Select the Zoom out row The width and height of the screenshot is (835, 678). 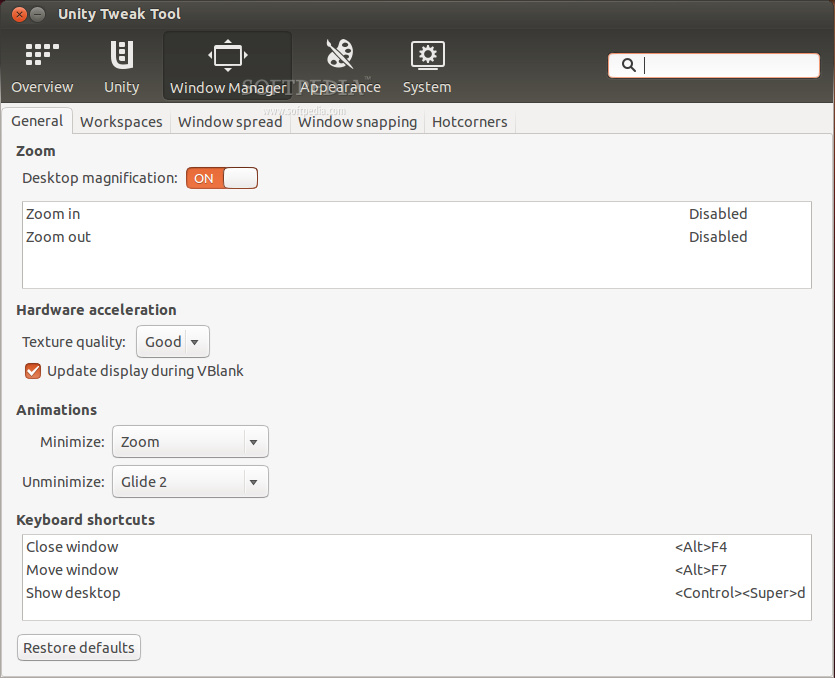(x=417, y=236)
